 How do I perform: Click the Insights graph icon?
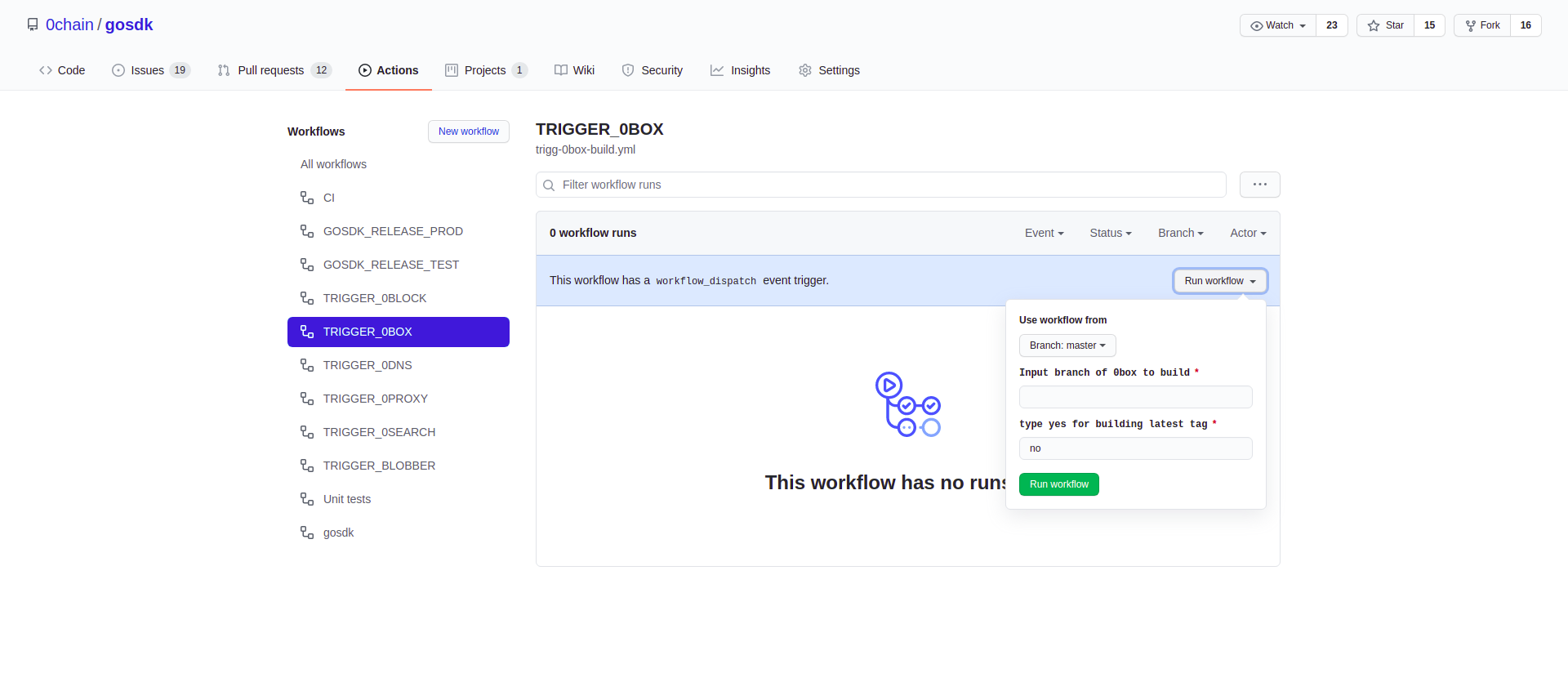coord(717,70)
